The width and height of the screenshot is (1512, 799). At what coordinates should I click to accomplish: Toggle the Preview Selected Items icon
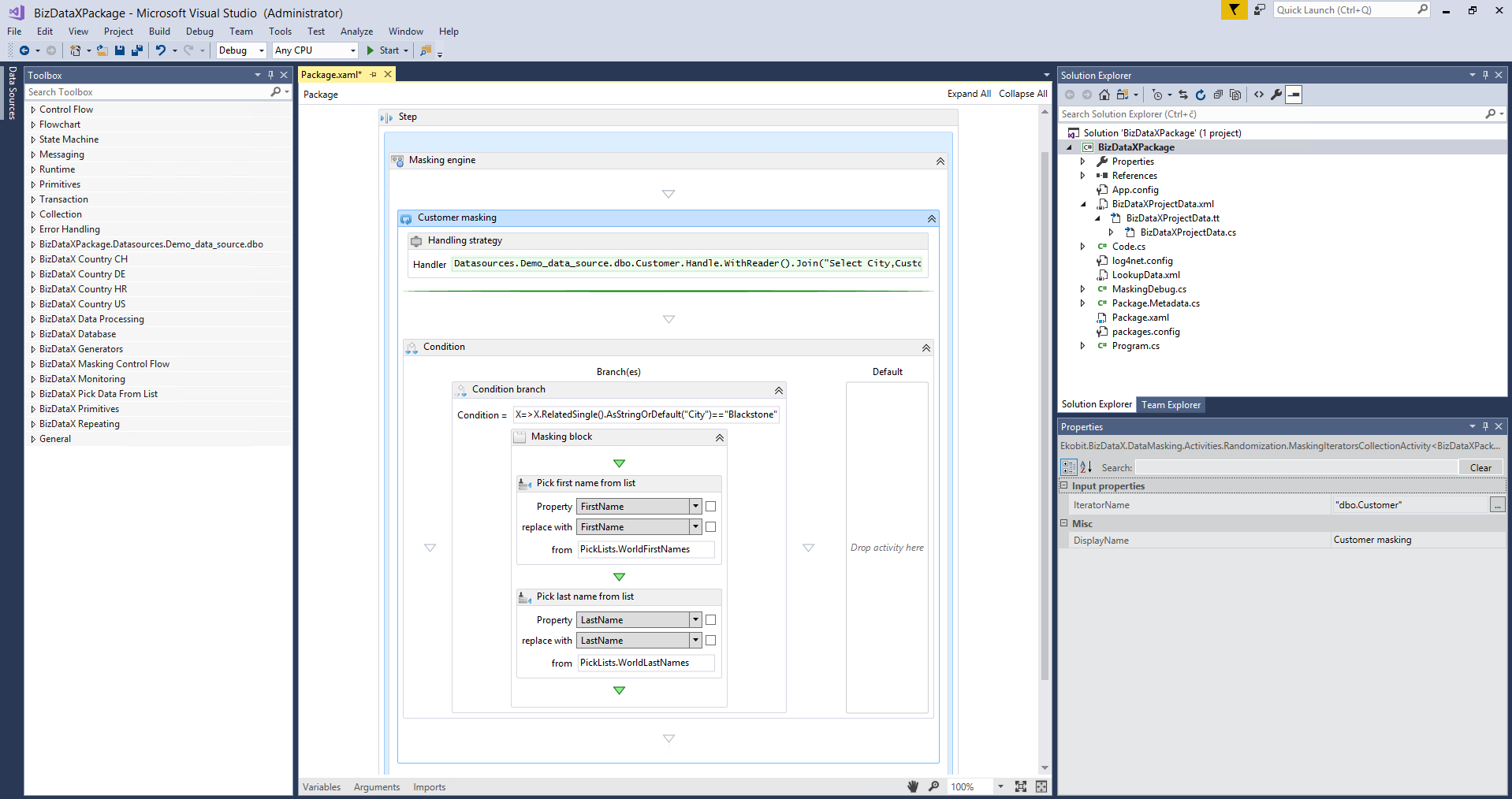(1294, 95)
